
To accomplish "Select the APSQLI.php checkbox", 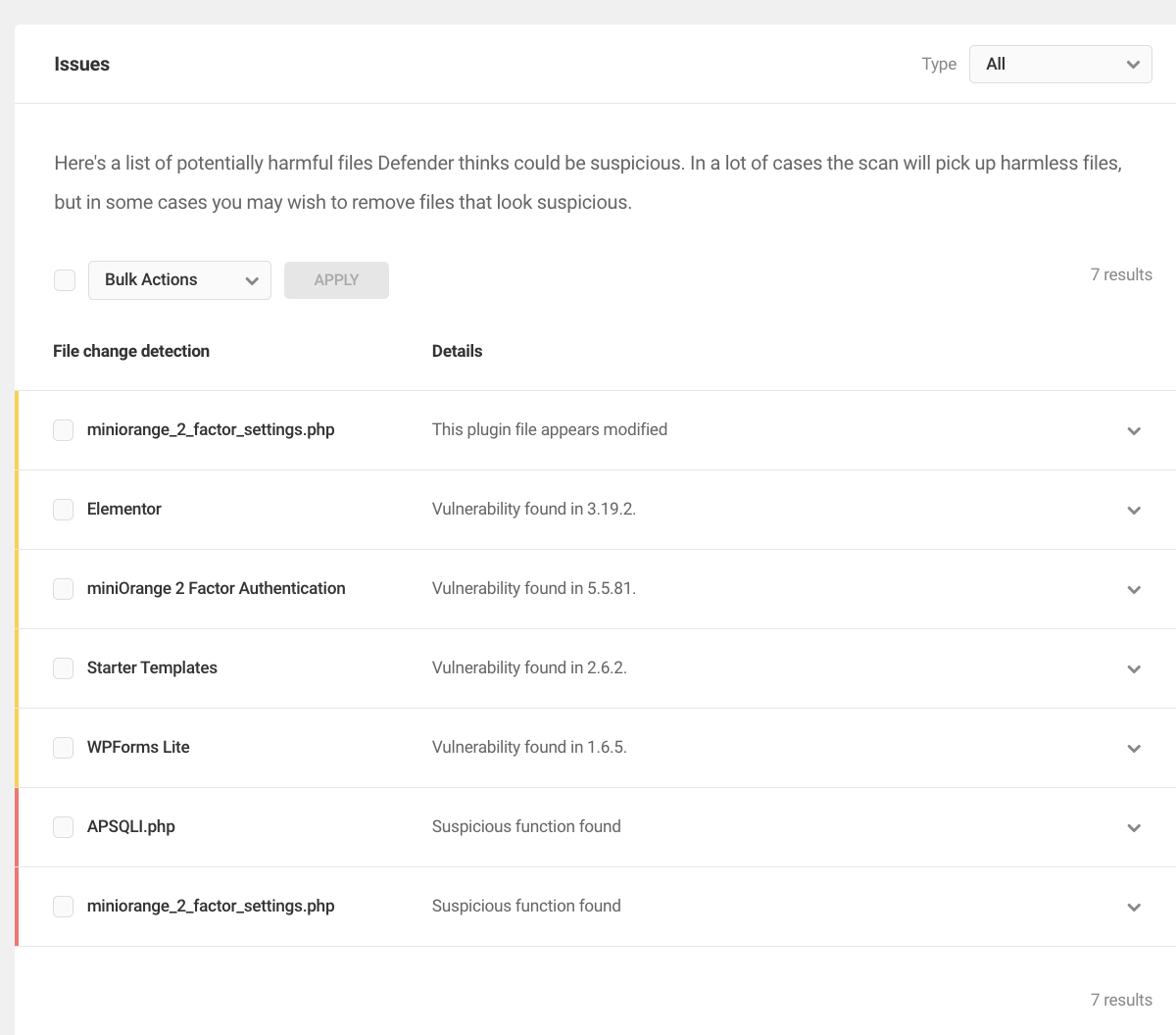I will pos(64,827).
